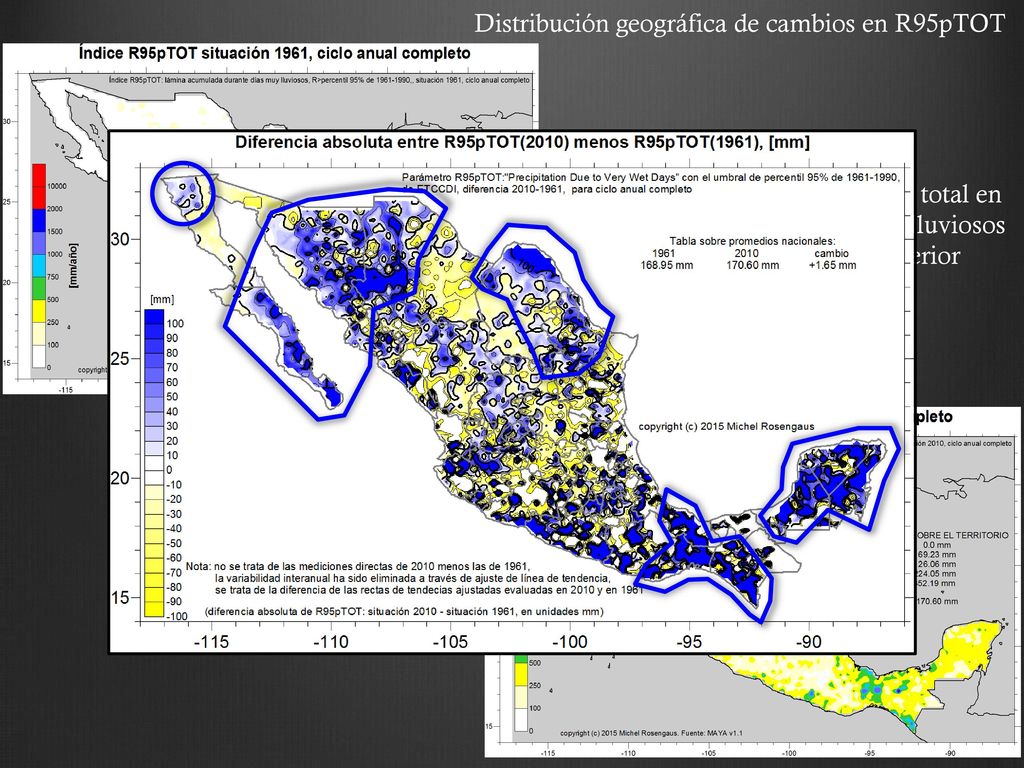1024x768 pixels.
Task: Click the "50" value in main map legend
Action: (x=172, y=397)
